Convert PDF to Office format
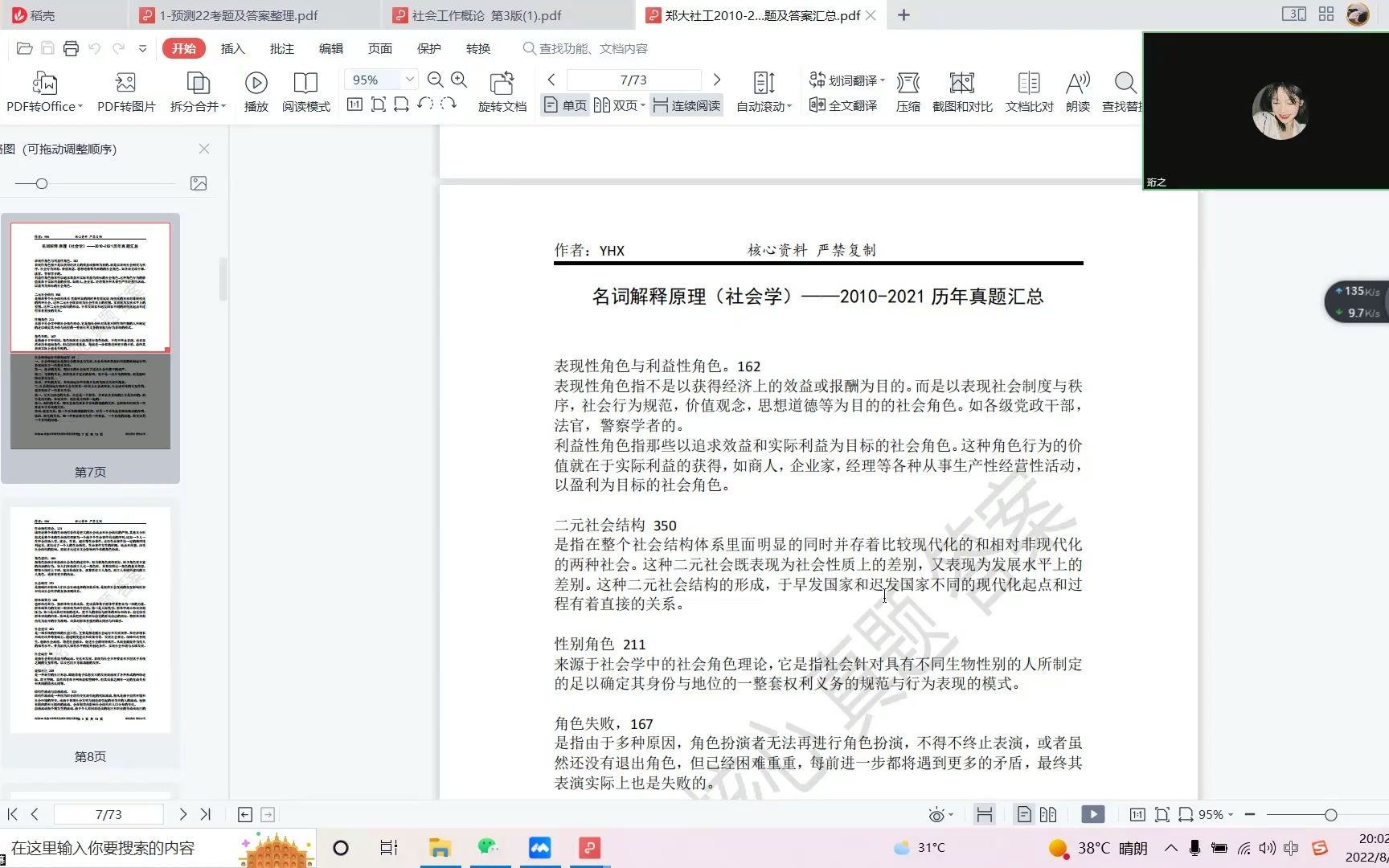 (x=44, y=92)
